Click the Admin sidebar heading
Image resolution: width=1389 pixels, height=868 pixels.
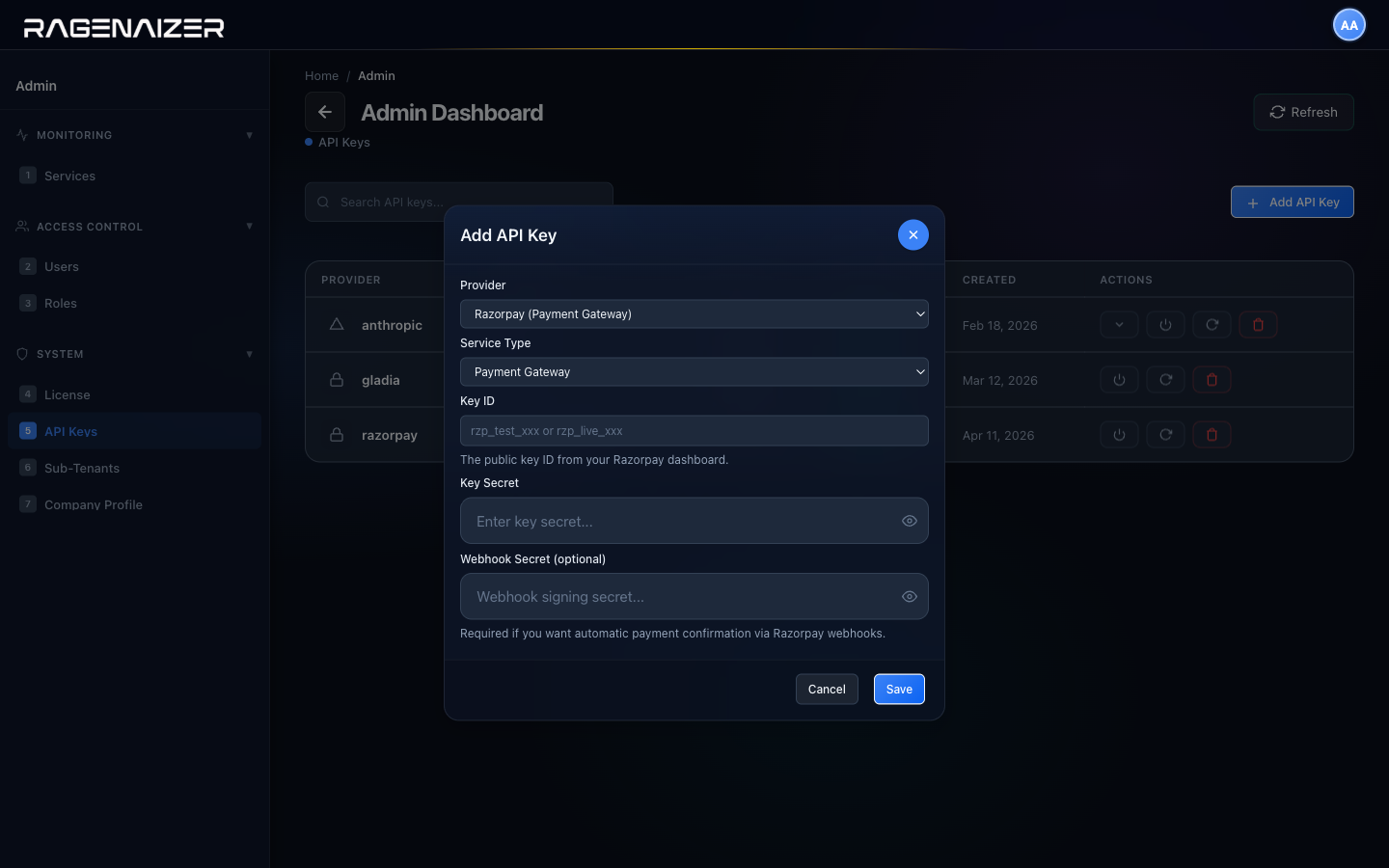pos(36,86)
